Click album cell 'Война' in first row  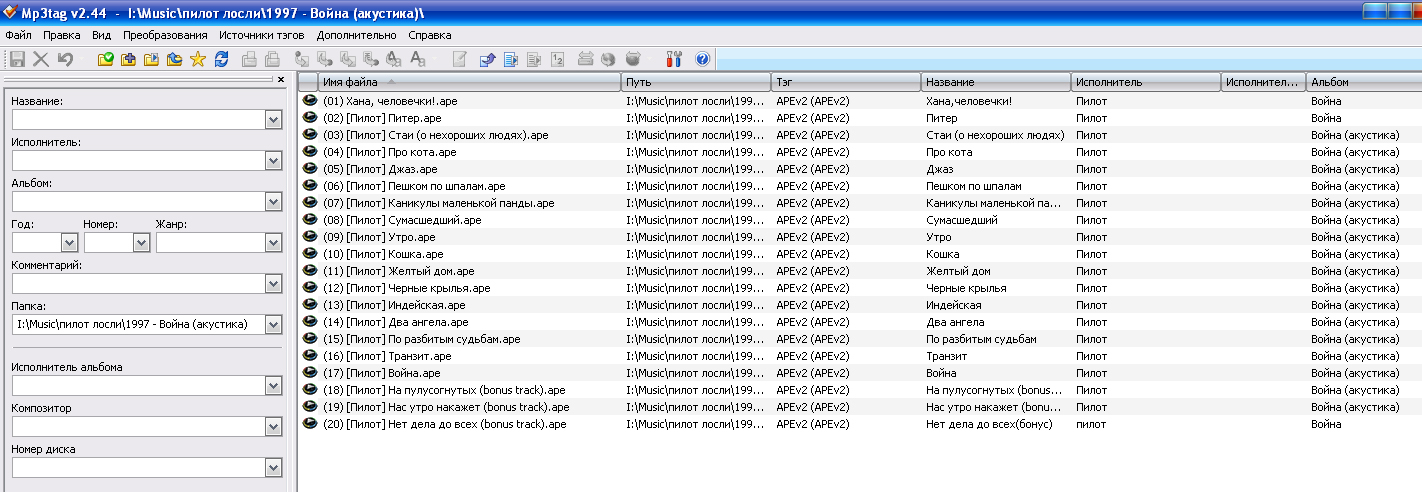coord(1326,101)
